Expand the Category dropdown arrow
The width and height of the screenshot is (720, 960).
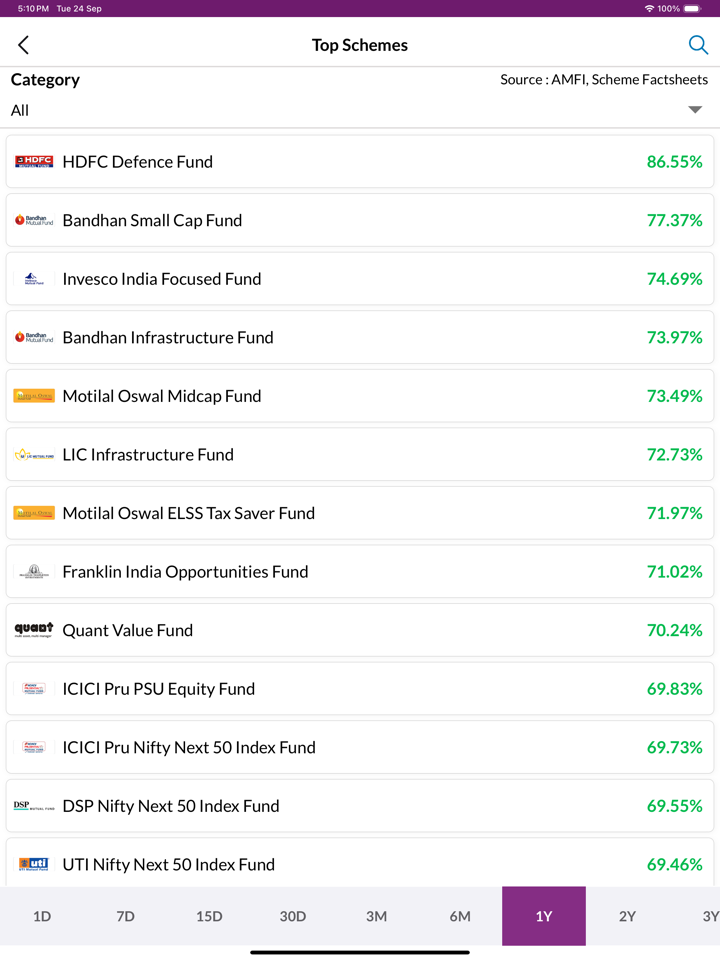tap(695, 110)
